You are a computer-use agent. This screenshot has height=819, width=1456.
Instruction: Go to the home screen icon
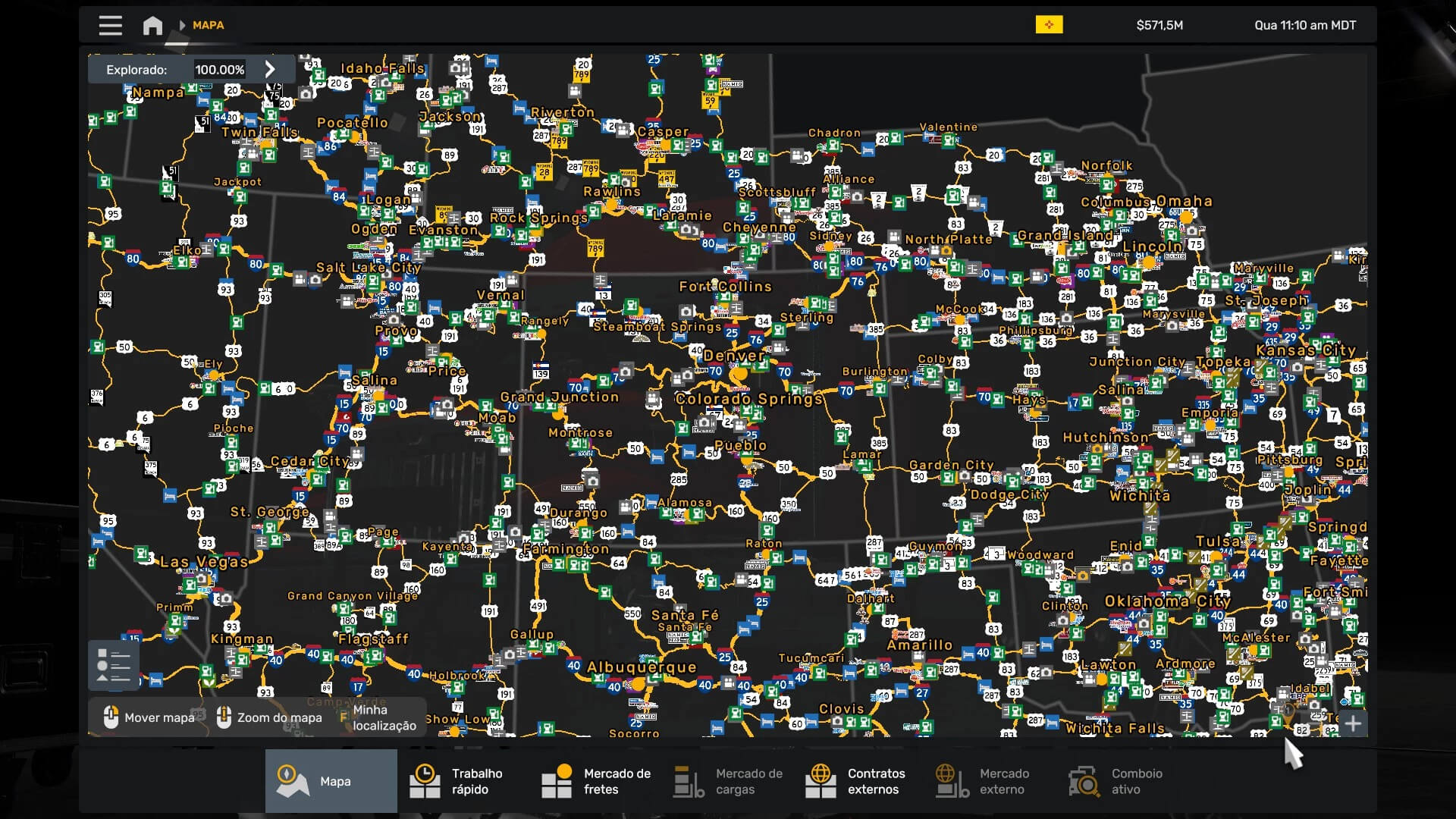coord(152,25)
